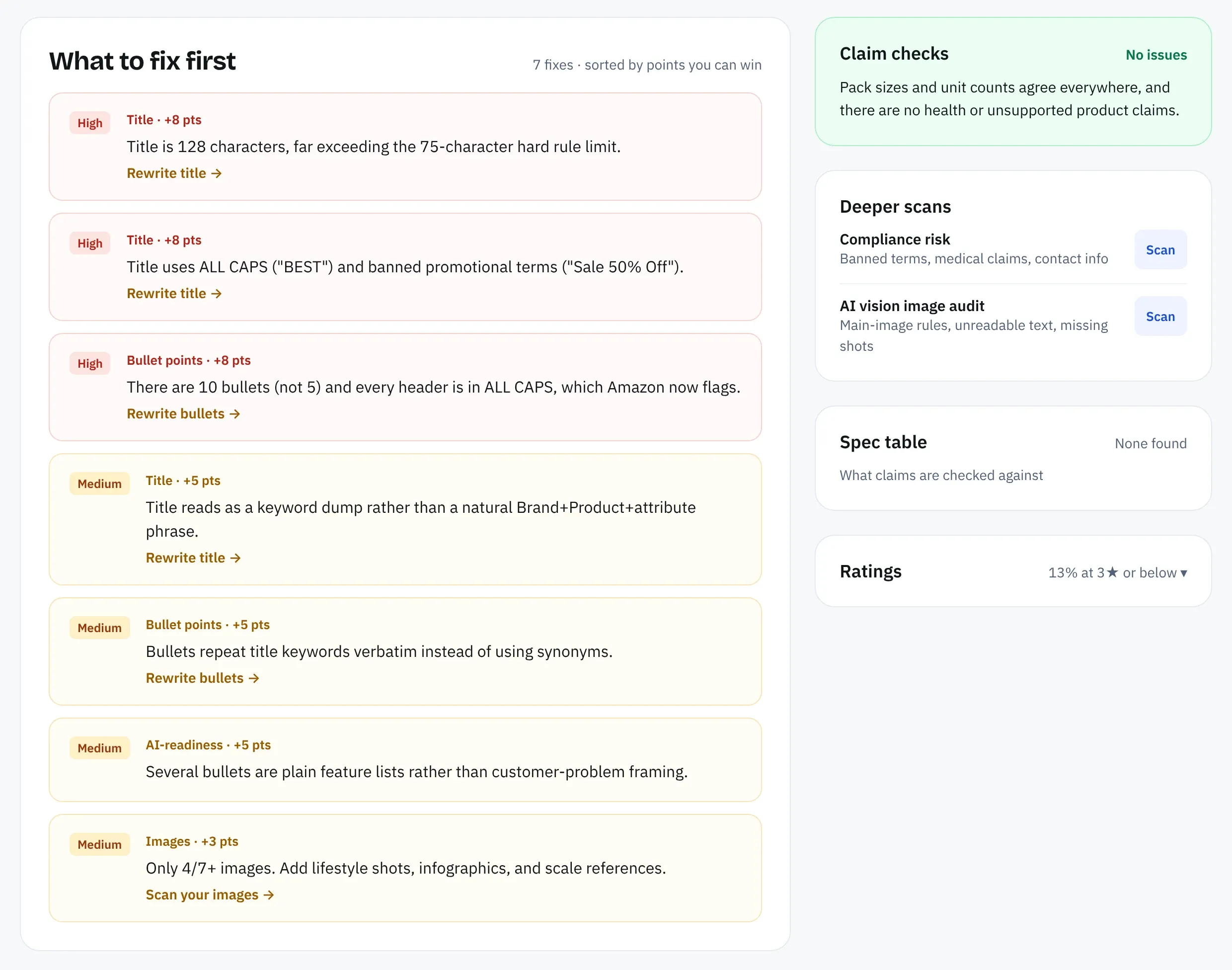This screenshot has width=1232, height=970.
Task: Select 'Banned terms, medical claims' subtitle
Action: point(973,259)
